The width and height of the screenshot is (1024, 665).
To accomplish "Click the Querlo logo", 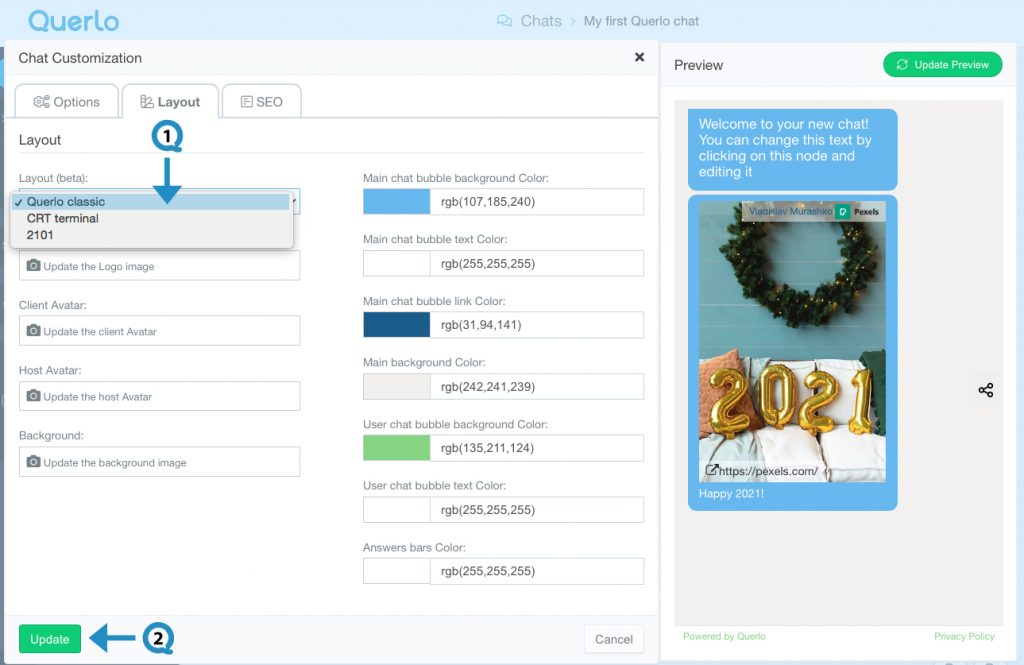I will pyautogui.click(x=74, y=21).
